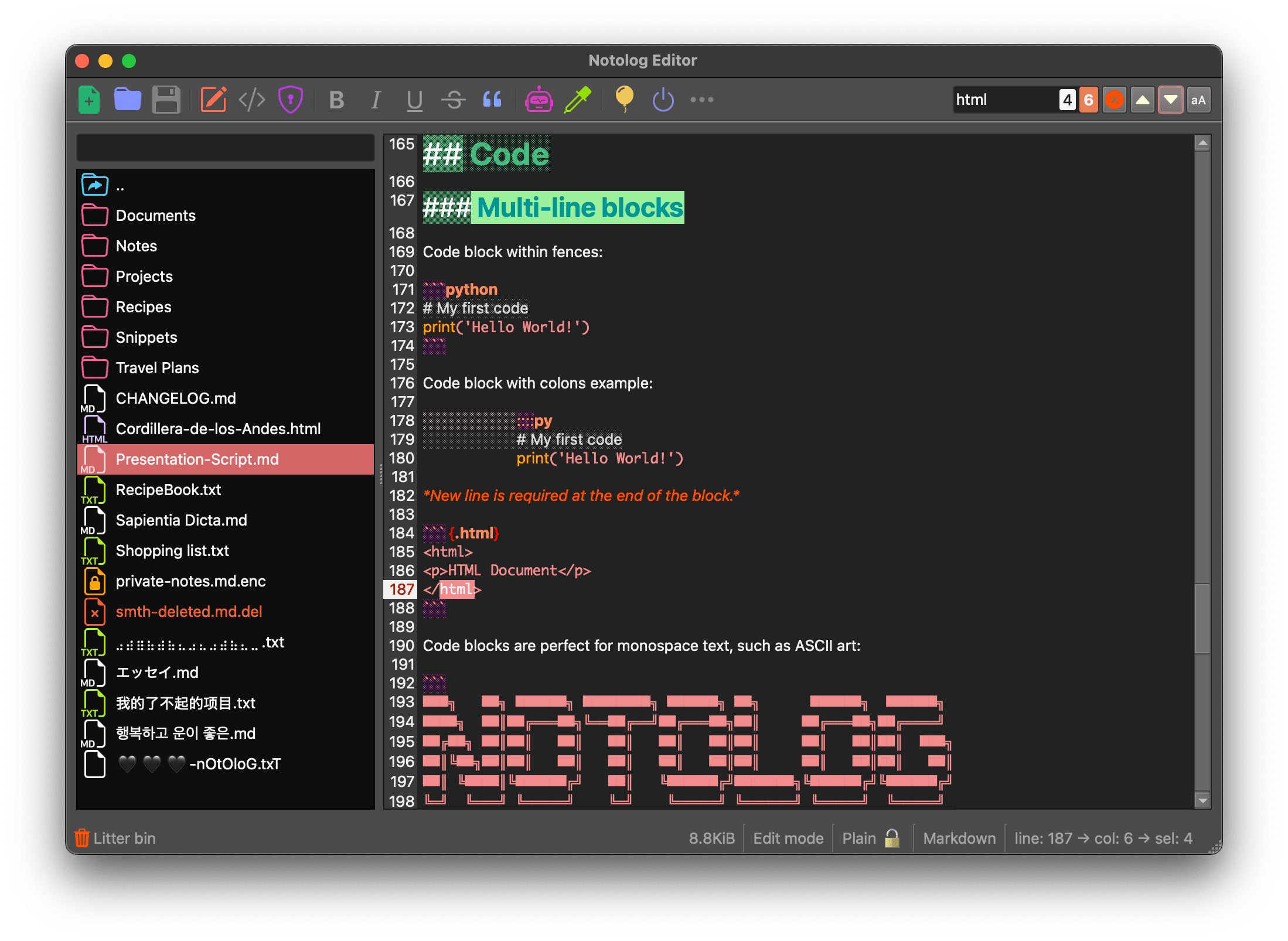Select the source code view icon
The image size is (1288, 941).
point(252,99)
